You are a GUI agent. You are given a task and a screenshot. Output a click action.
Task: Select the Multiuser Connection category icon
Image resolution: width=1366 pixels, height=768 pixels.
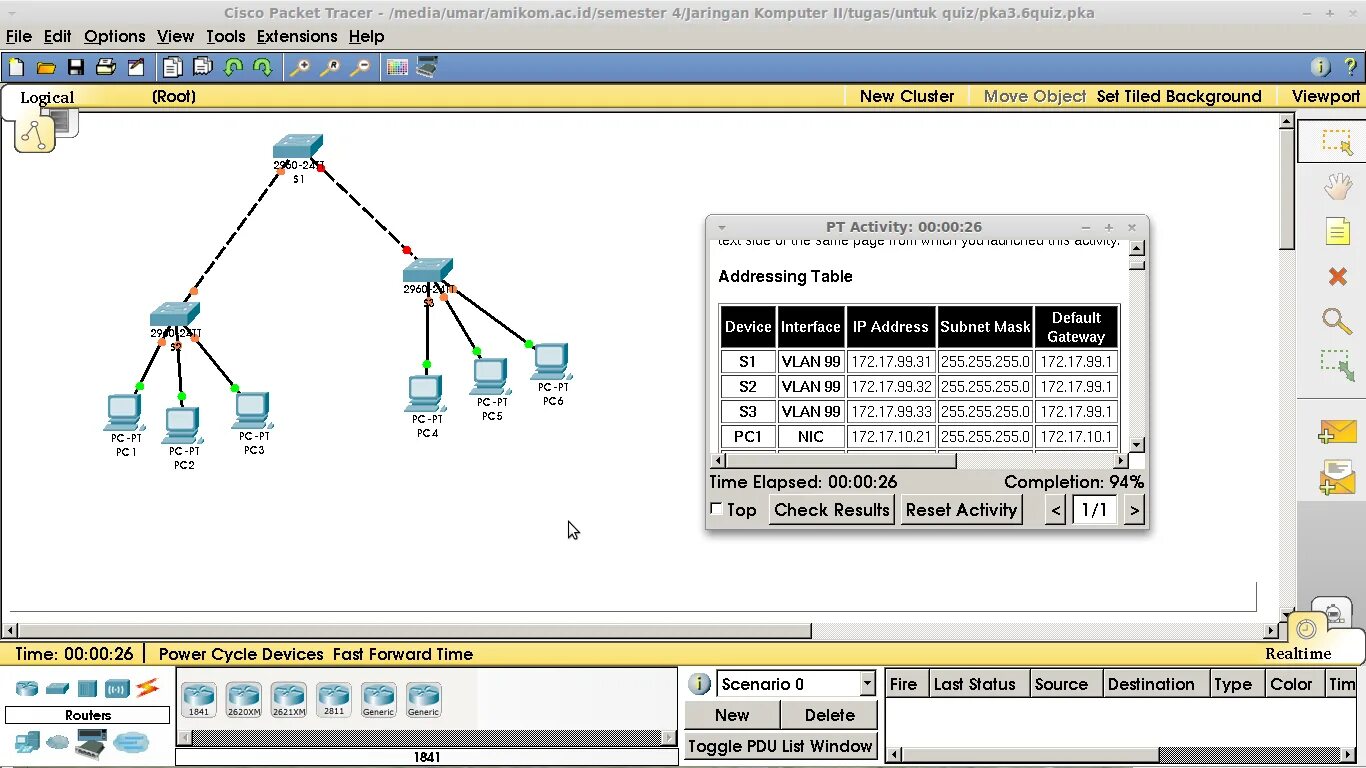130,743
